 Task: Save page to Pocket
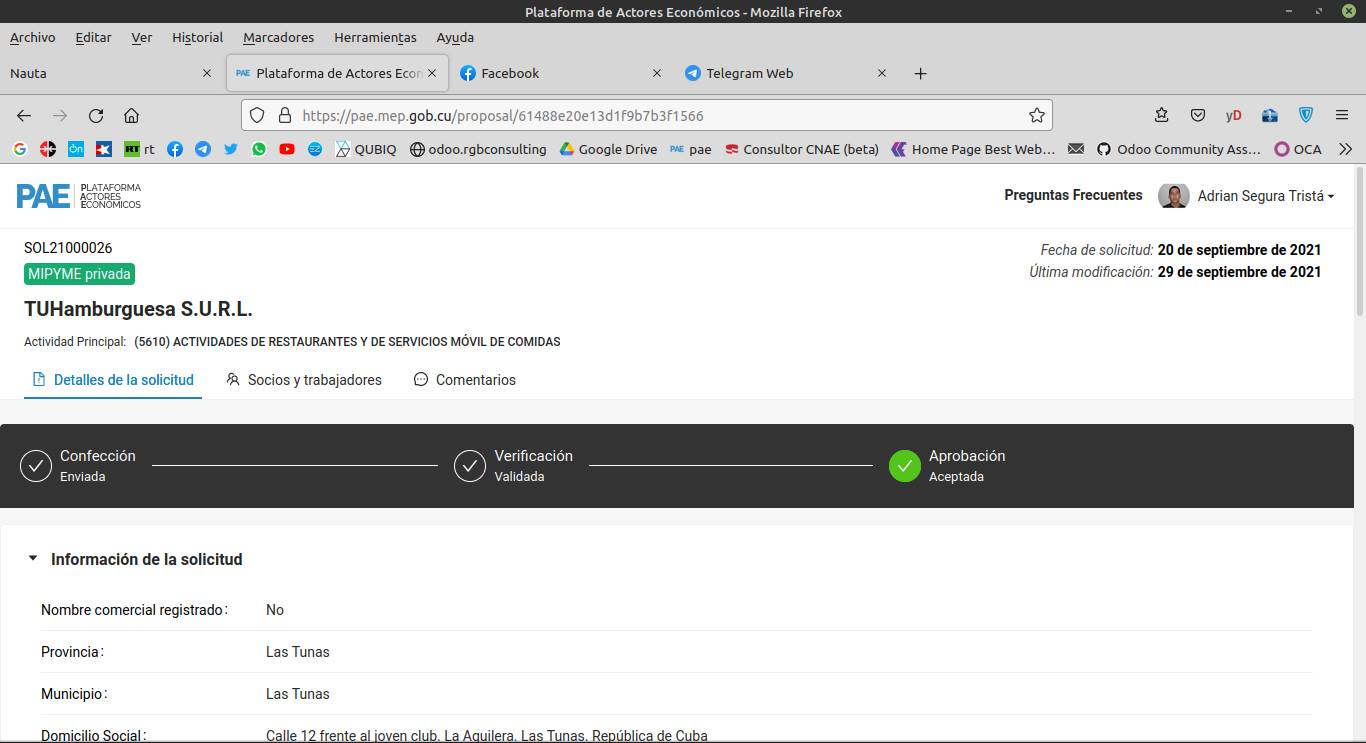click(x=1197, y=115)
